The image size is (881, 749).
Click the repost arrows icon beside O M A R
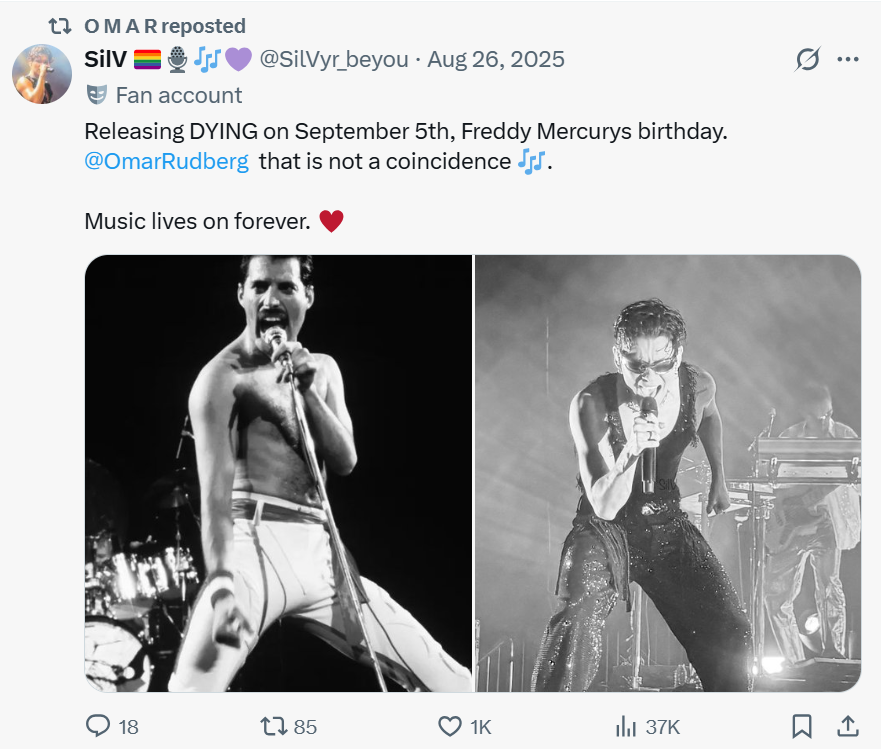[x=60, y=26]
